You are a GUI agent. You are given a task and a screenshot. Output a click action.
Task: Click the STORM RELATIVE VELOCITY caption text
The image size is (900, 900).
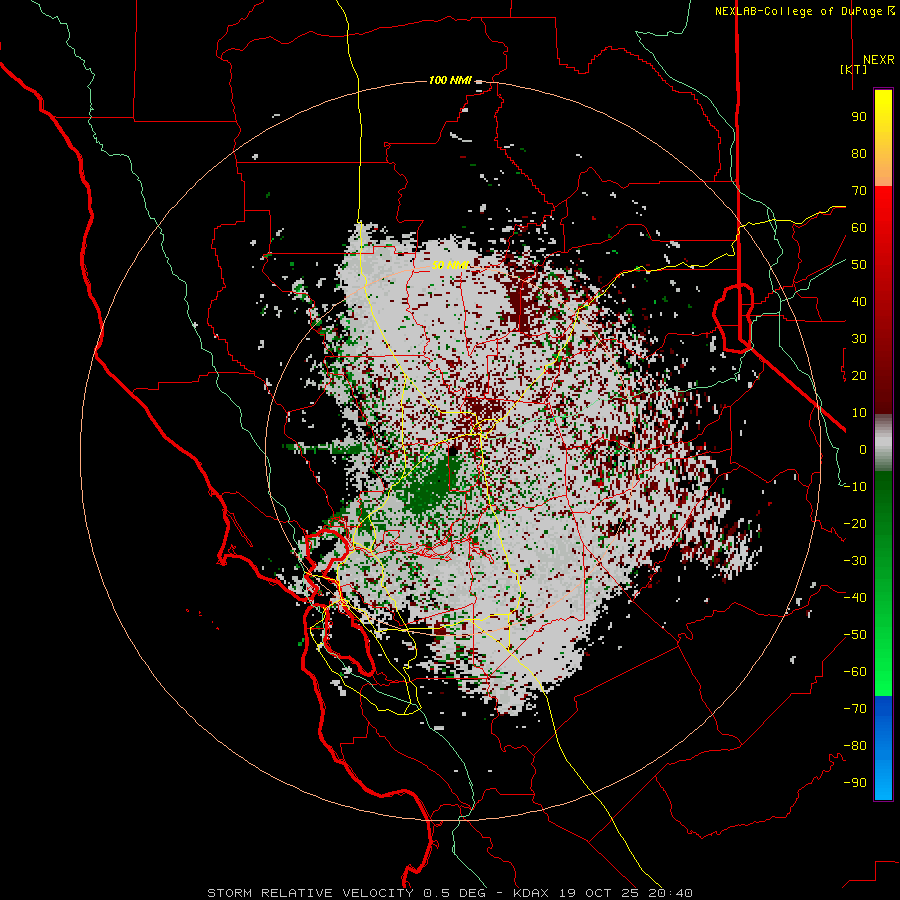[309, 893]
